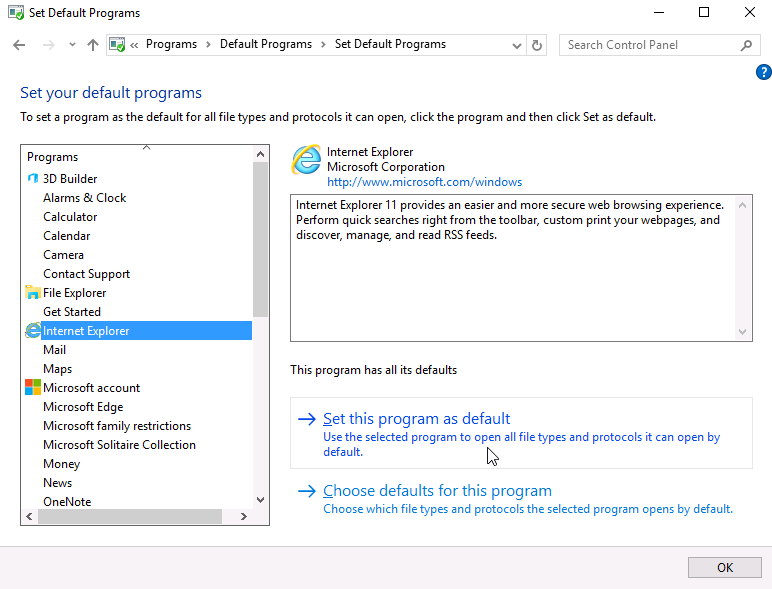Image resolution: width=772 pixels, height=589 pixels.
Task: Open recent locations dropdown arrow
Action: click(72, 45)
